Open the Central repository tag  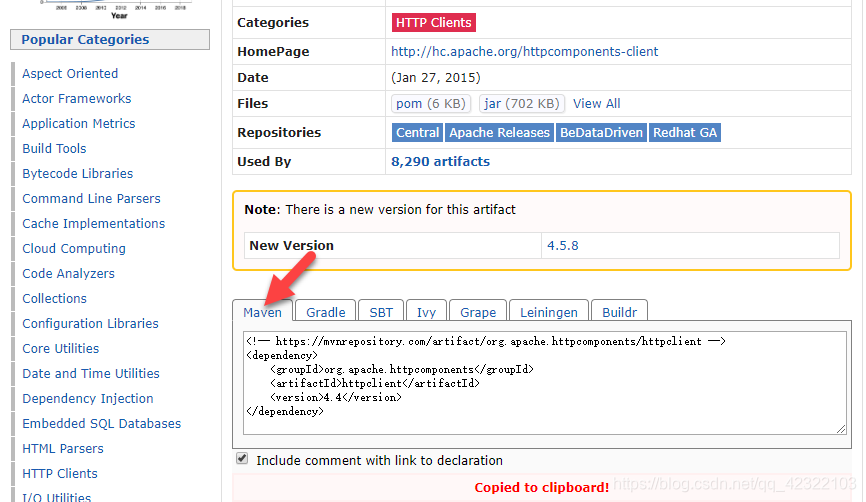point(418,133)
